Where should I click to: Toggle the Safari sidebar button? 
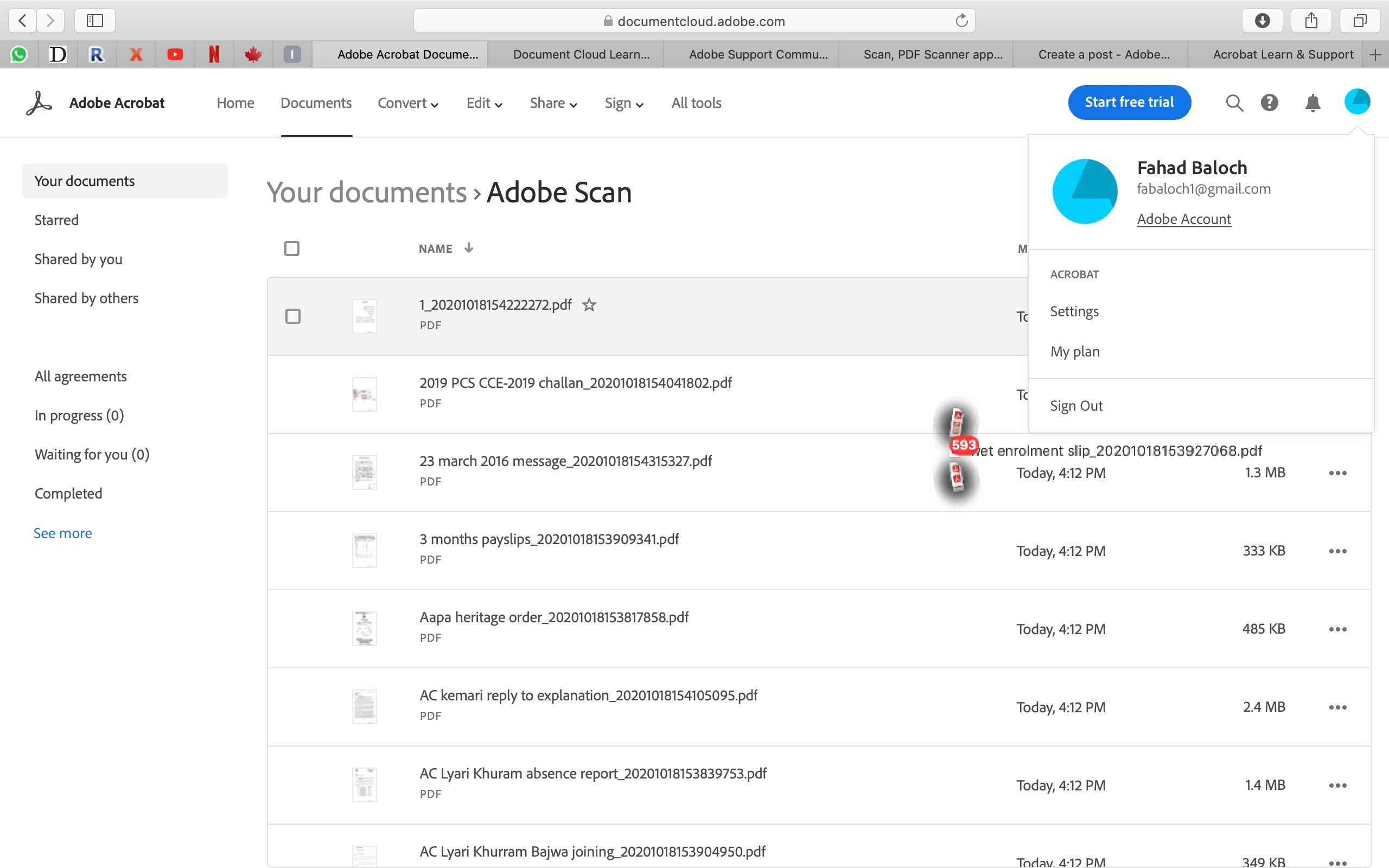tap(95, 21)
